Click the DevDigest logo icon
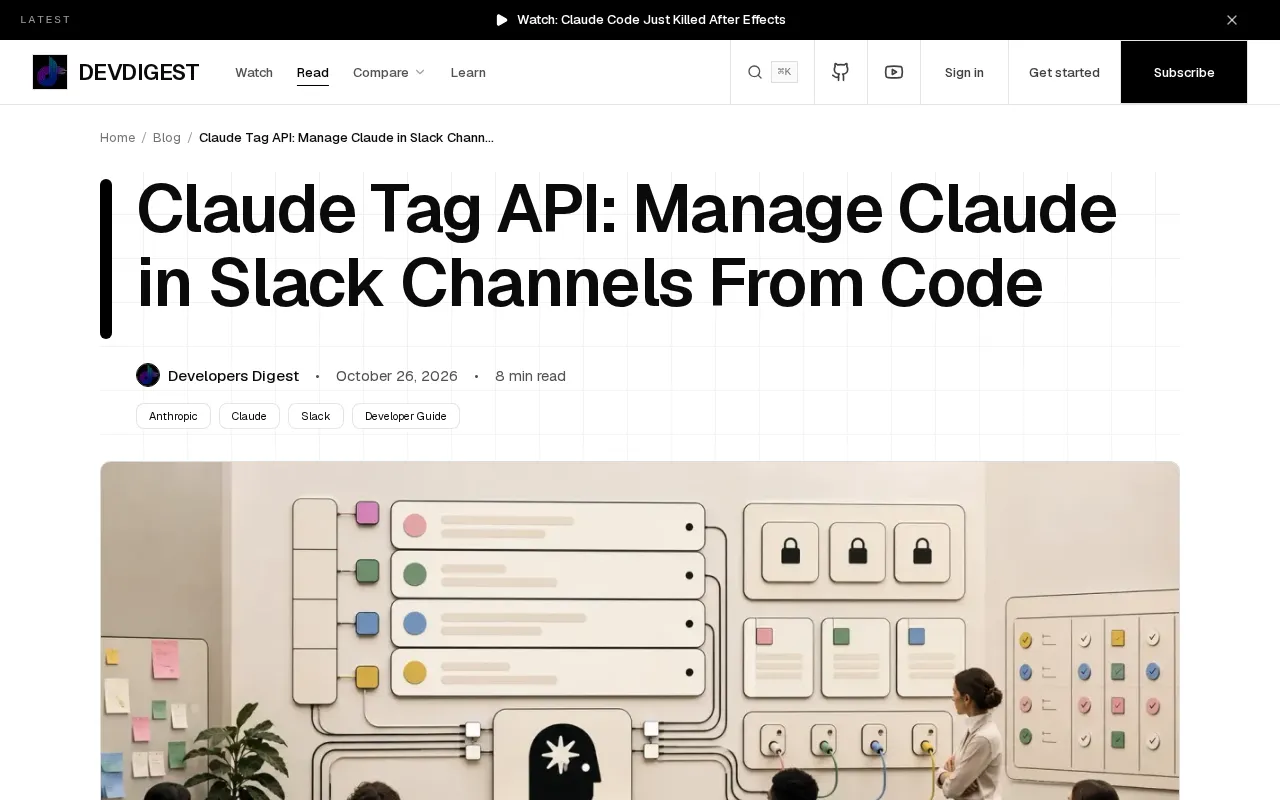The image size is (1280, 800). [50, 72]
